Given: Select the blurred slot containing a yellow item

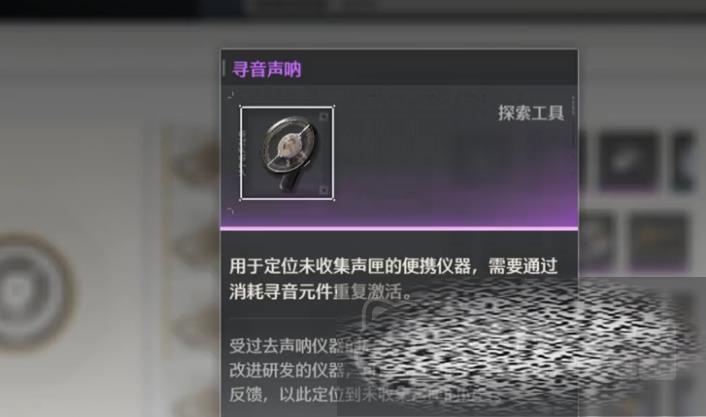Looking at the screenshot, I should pos(658,241).
